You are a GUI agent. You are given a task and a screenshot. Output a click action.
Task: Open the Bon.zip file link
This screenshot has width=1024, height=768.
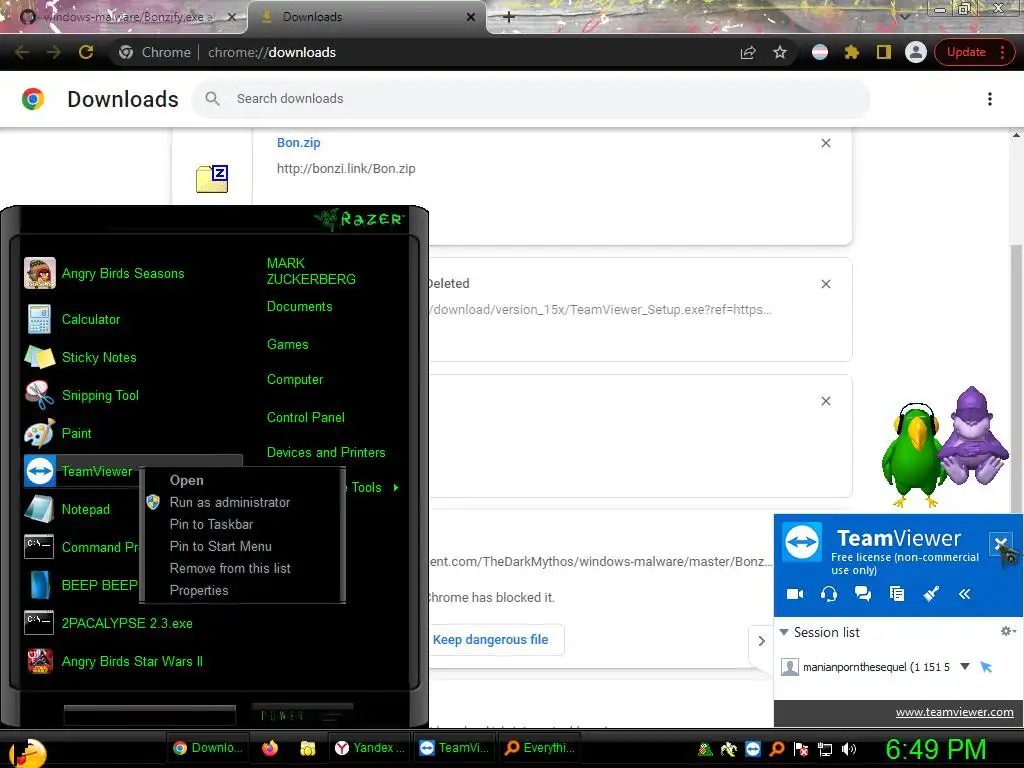coord(298,142)
